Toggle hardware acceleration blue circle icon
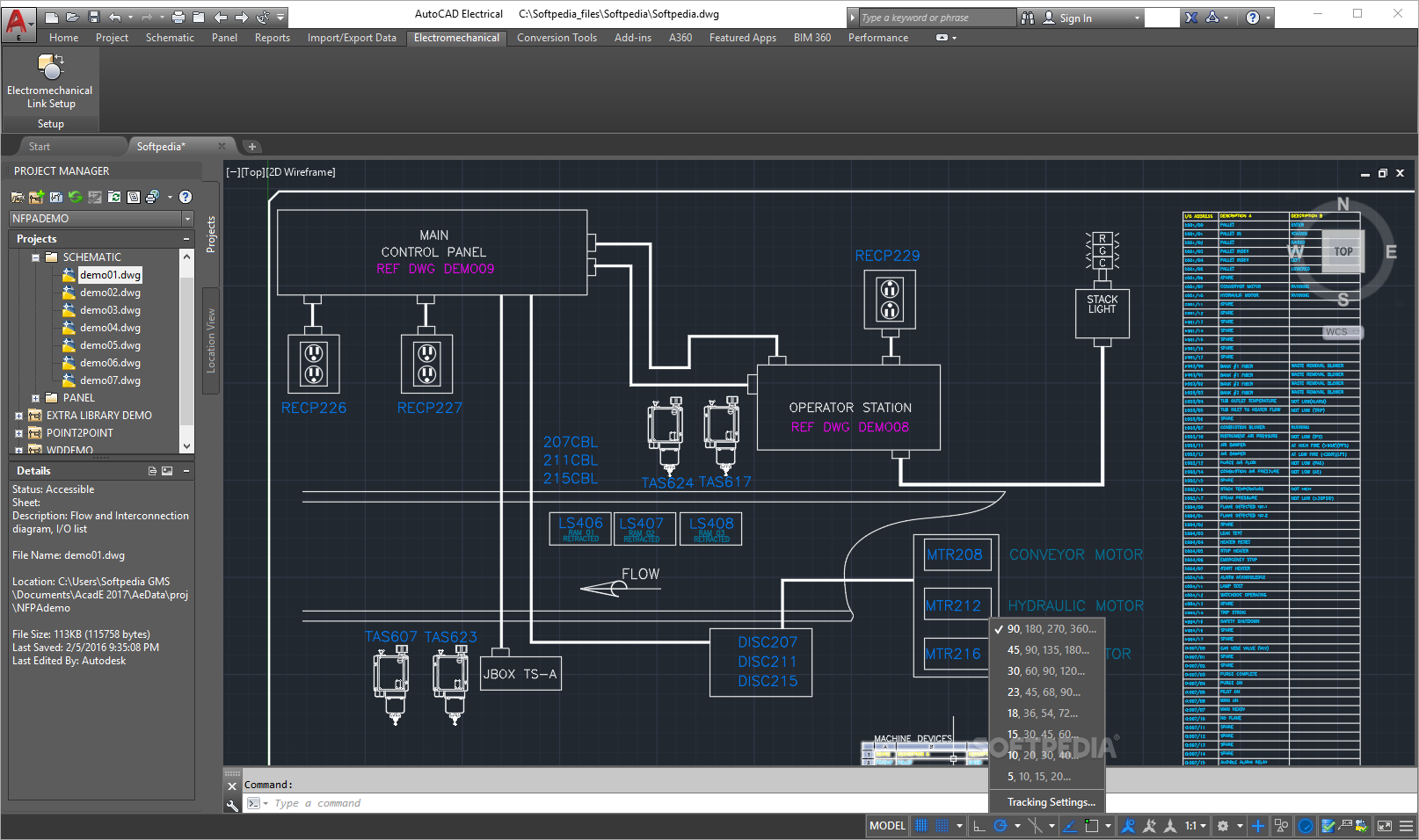This screenshot has width=1419, height=840. (x=1306, y=826)
